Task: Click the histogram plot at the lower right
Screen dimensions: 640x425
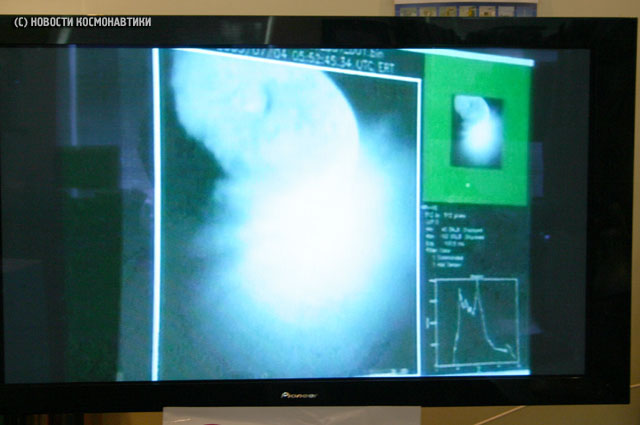Action: 475,322
